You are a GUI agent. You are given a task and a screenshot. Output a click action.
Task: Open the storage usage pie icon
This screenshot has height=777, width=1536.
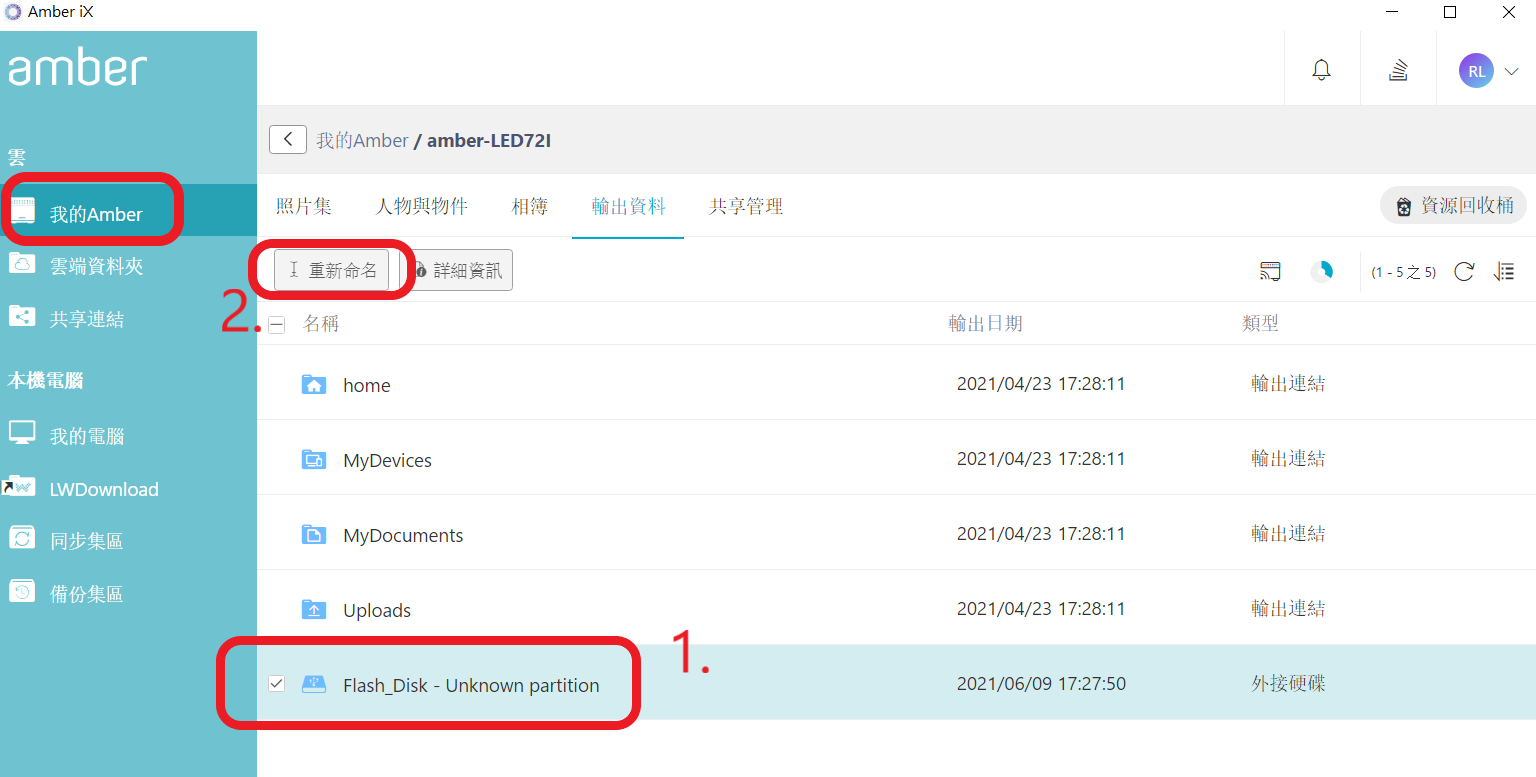click(x=1322, y=271)
